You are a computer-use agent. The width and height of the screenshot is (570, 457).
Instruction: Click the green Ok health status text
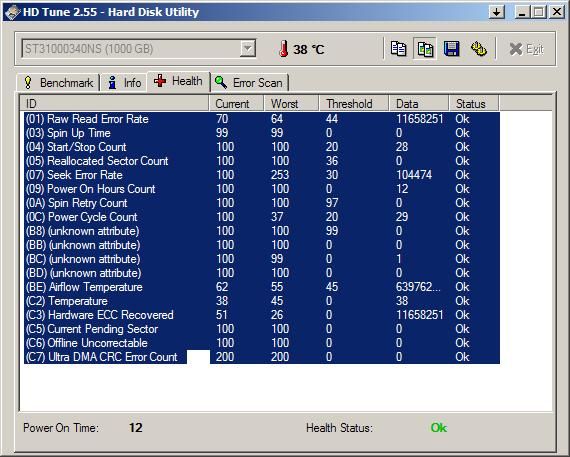[438, 428]
